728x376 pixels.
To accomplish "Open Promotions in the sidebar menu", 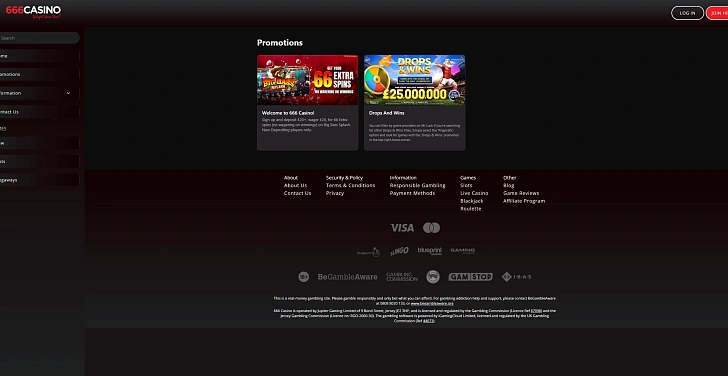I will pos(39,74).
